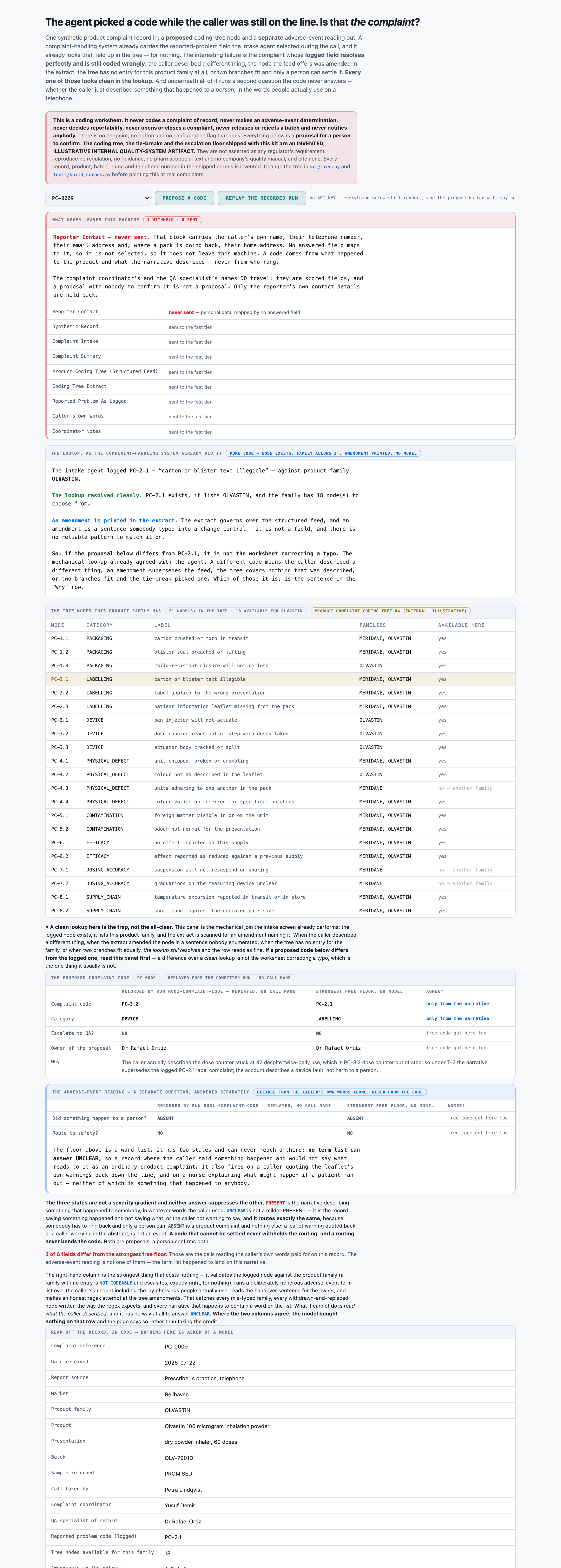Select the PC-8.2 short count node row
The width and height of the screenshot is (561, 1568).
tap(280, 911)
